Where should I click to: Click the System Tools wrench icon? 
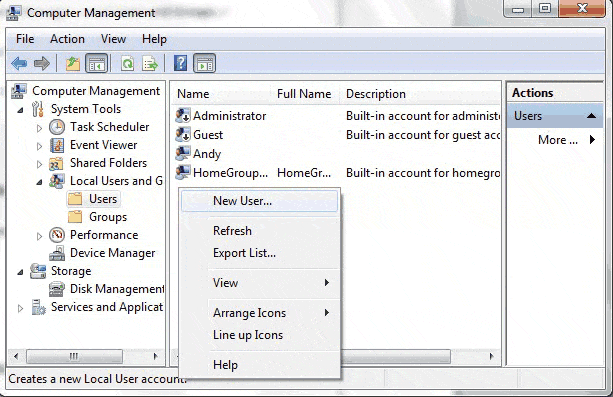pos(38,109)
